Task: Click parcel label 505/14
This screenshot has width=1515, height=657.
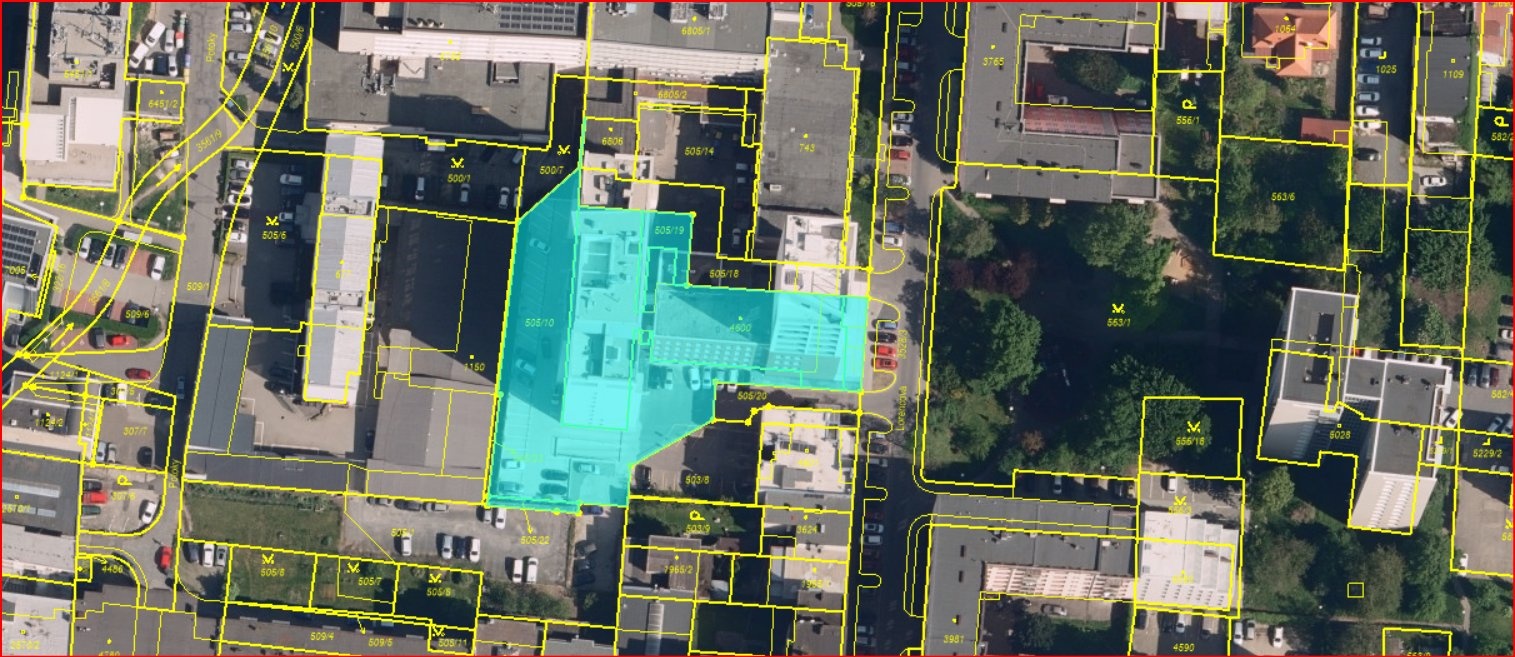Action: point(699,151)
